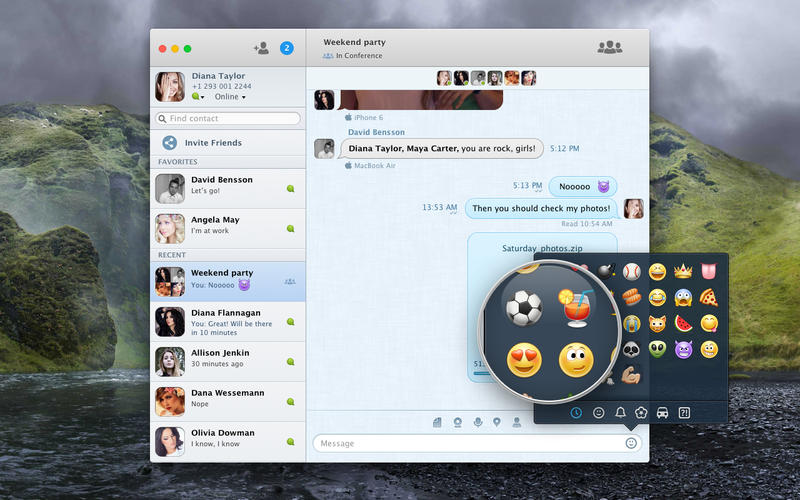
Task: Click the add contact icon
Action: coord(261,48)
